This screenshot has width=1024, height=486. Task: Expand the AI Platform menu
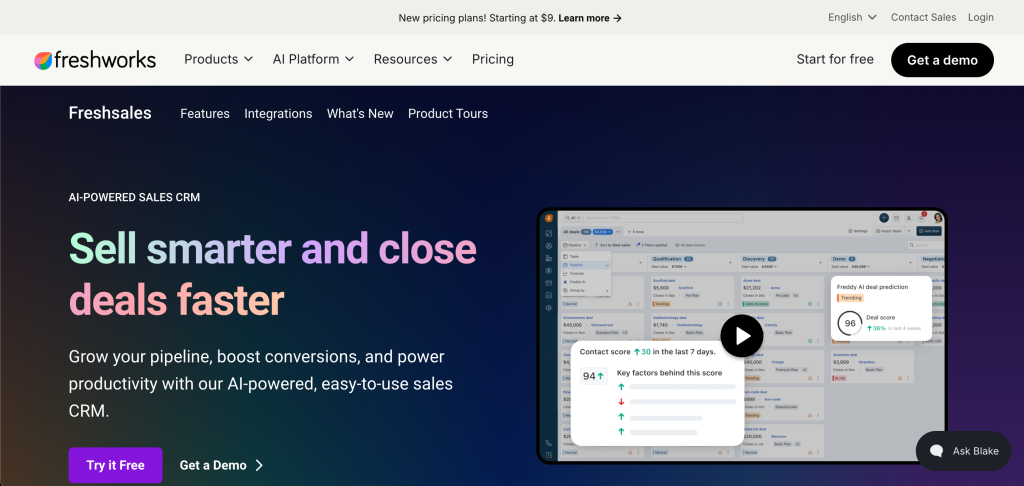tap(313, 59)
